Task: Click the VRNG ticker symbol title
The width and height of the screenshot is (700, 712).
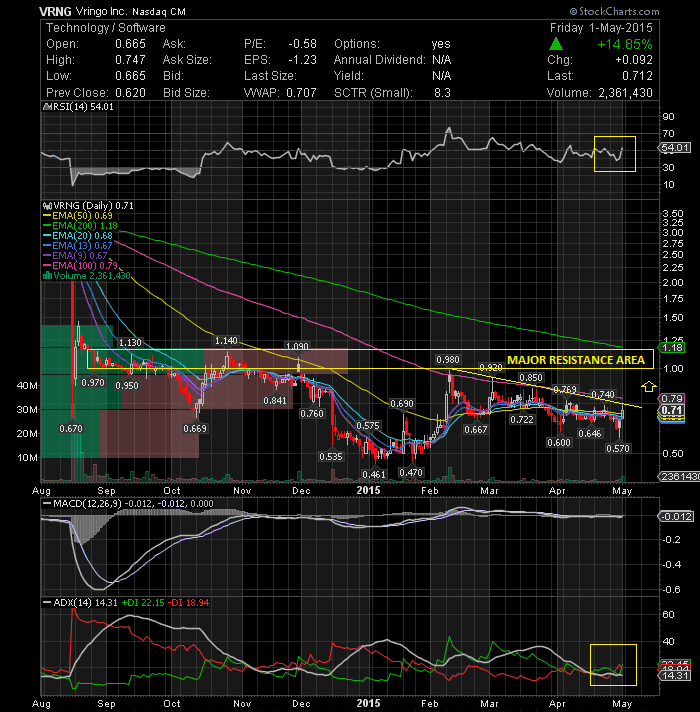Action: pos(55,11)
